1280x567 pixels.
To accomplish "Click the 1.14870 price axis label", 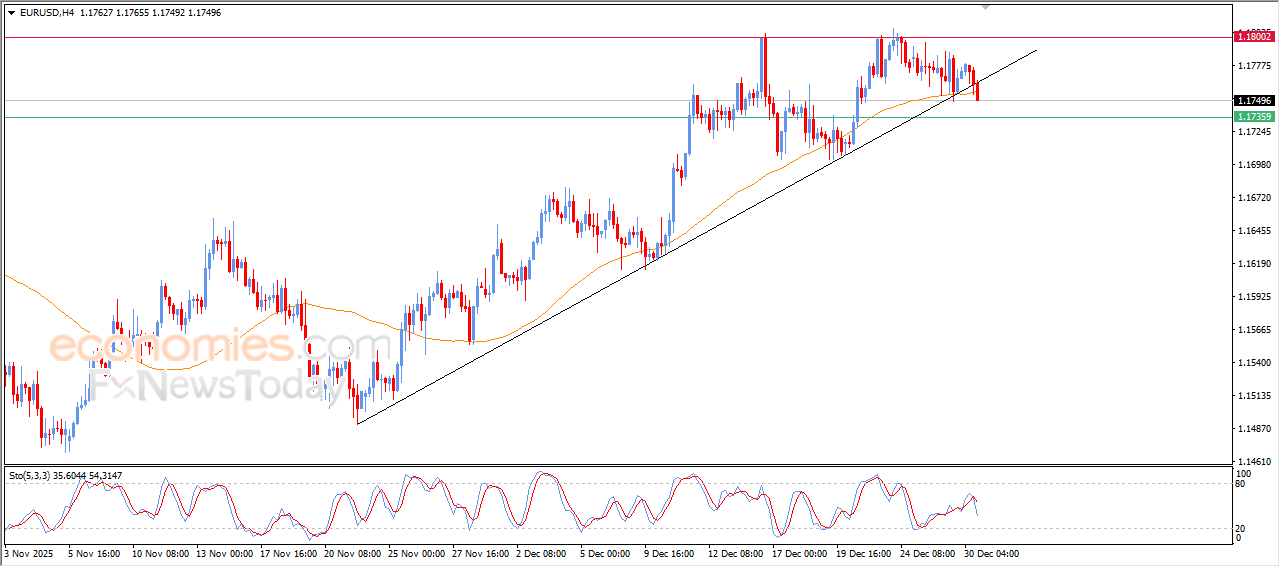I will coord(1254,429).
